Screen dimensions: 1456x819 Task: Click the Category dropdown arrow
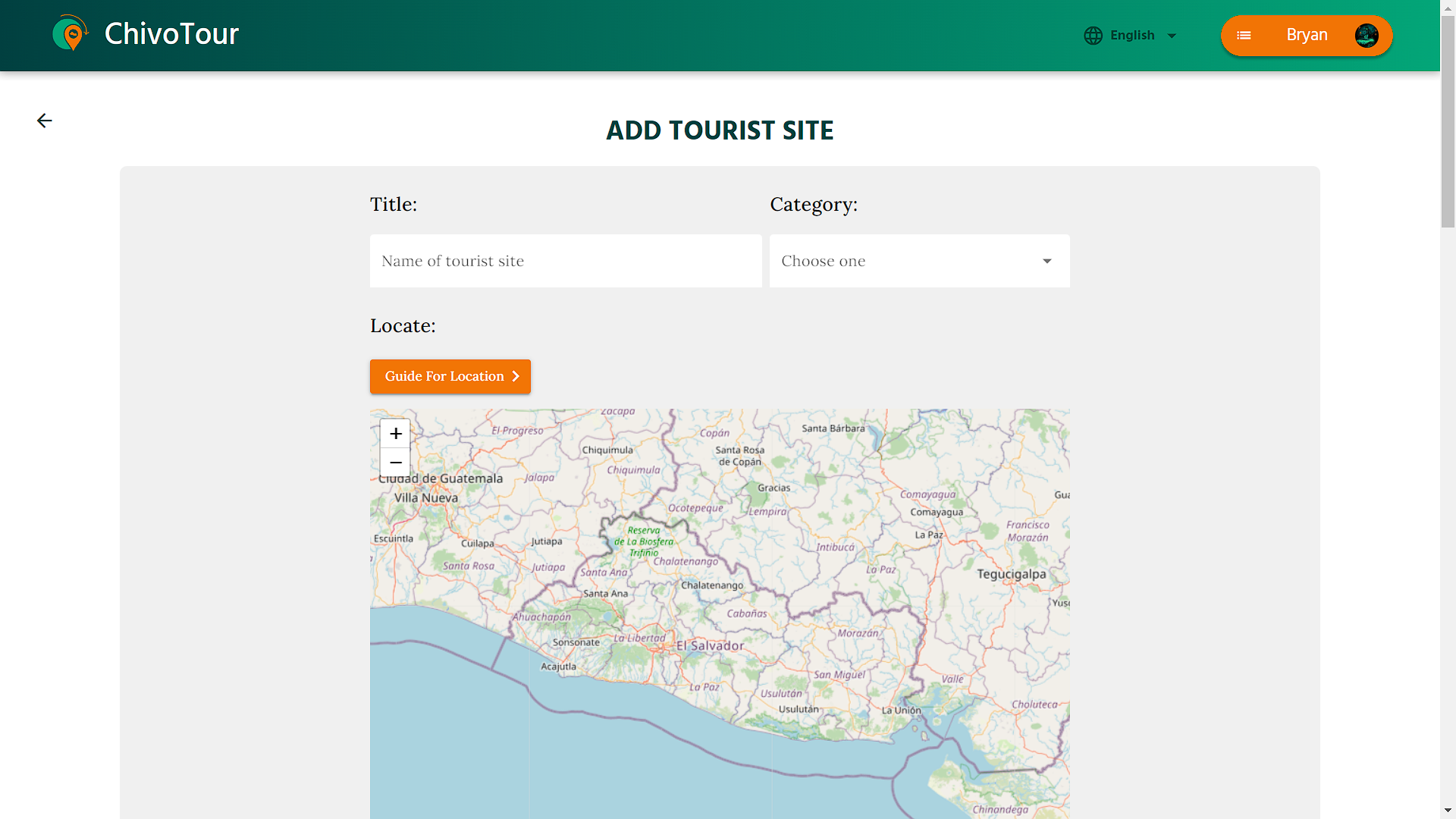click(x=1047, y=261)
